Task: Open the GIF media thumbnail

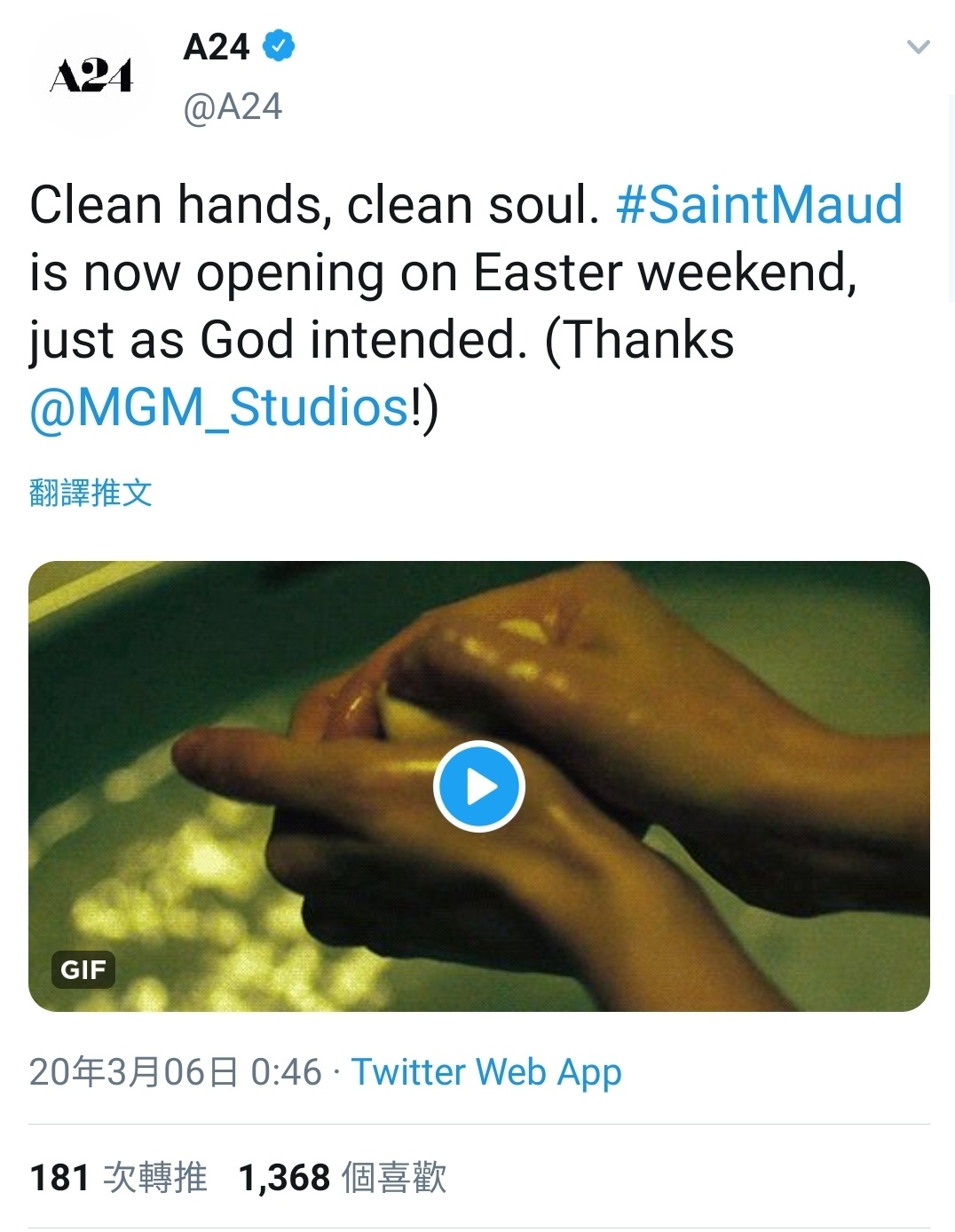Action: (479, 786)
